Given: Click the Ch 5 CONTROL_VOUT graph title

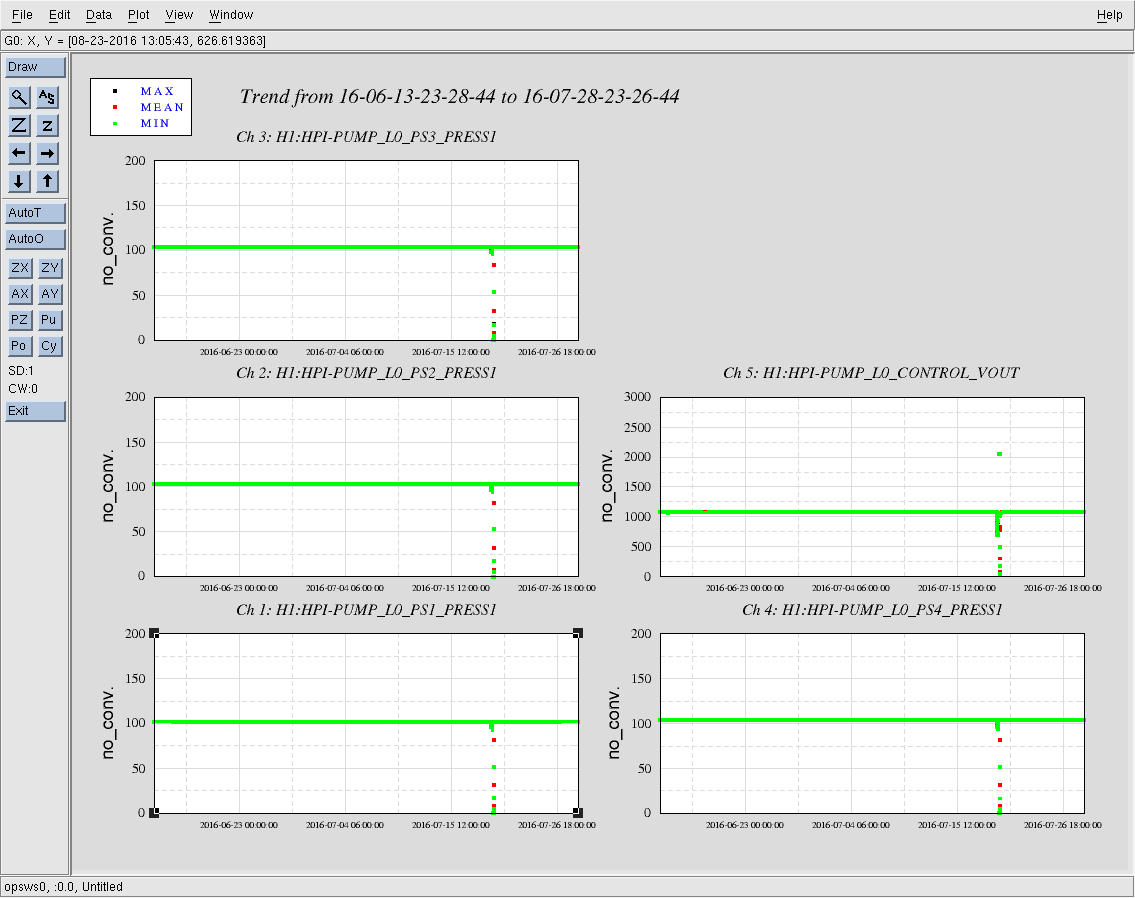Looking at the screenshot, I should 871,373.
